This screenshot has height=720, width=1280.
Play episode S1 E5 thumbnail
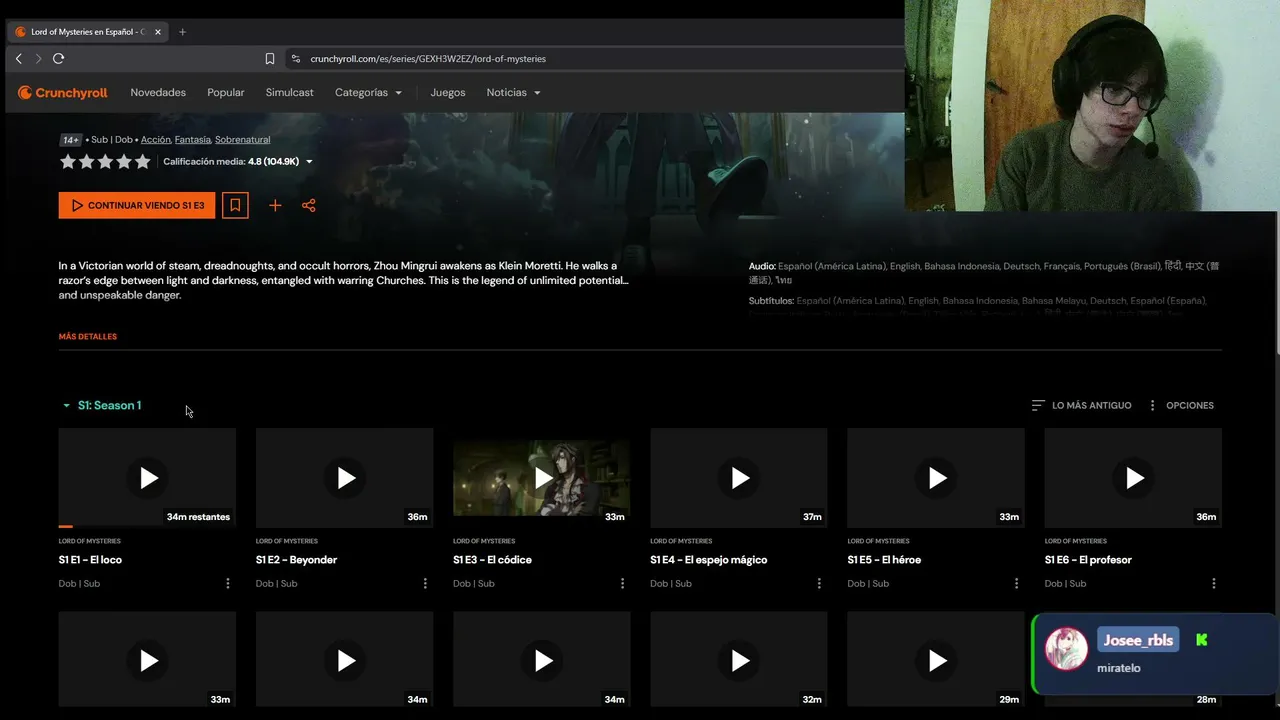coord(936,478)
